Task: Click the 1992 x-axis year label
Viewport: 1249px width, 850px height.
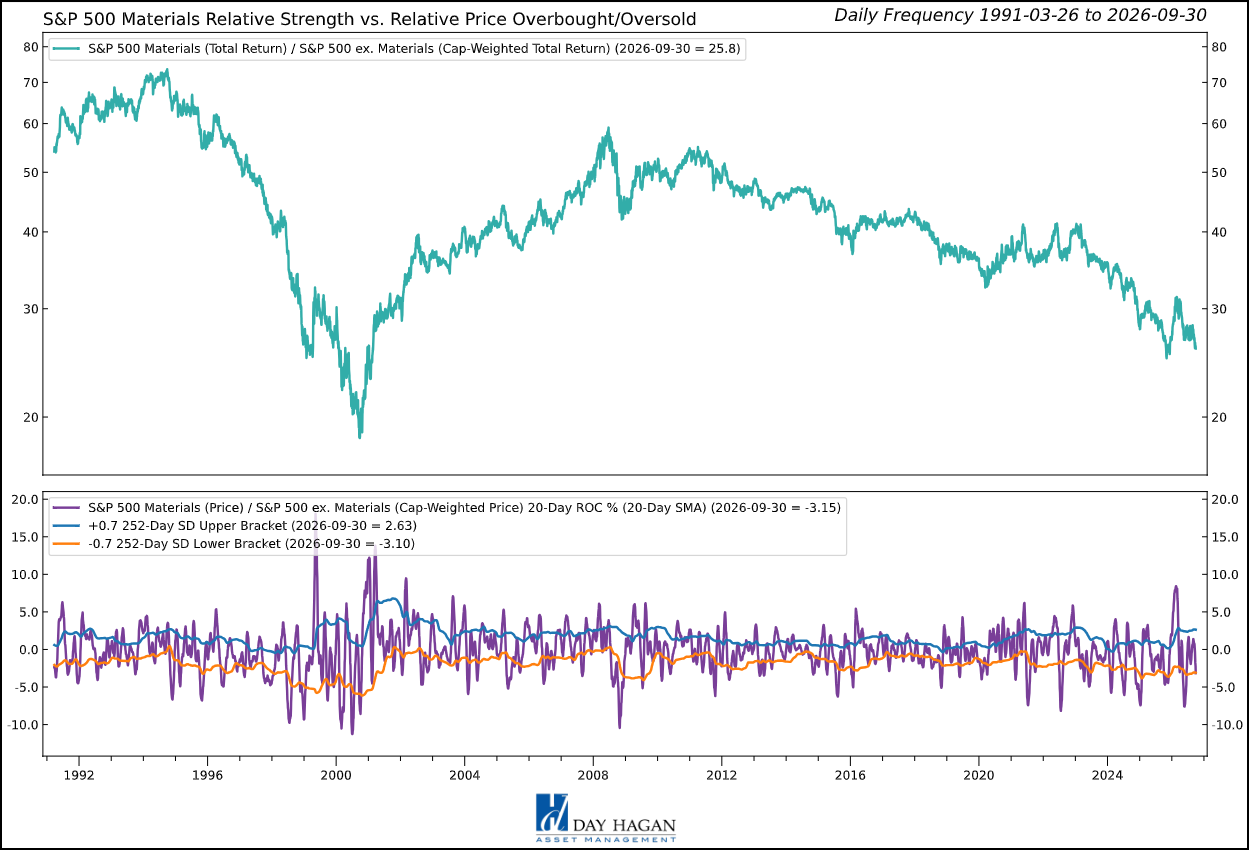Action: point(79,775)
